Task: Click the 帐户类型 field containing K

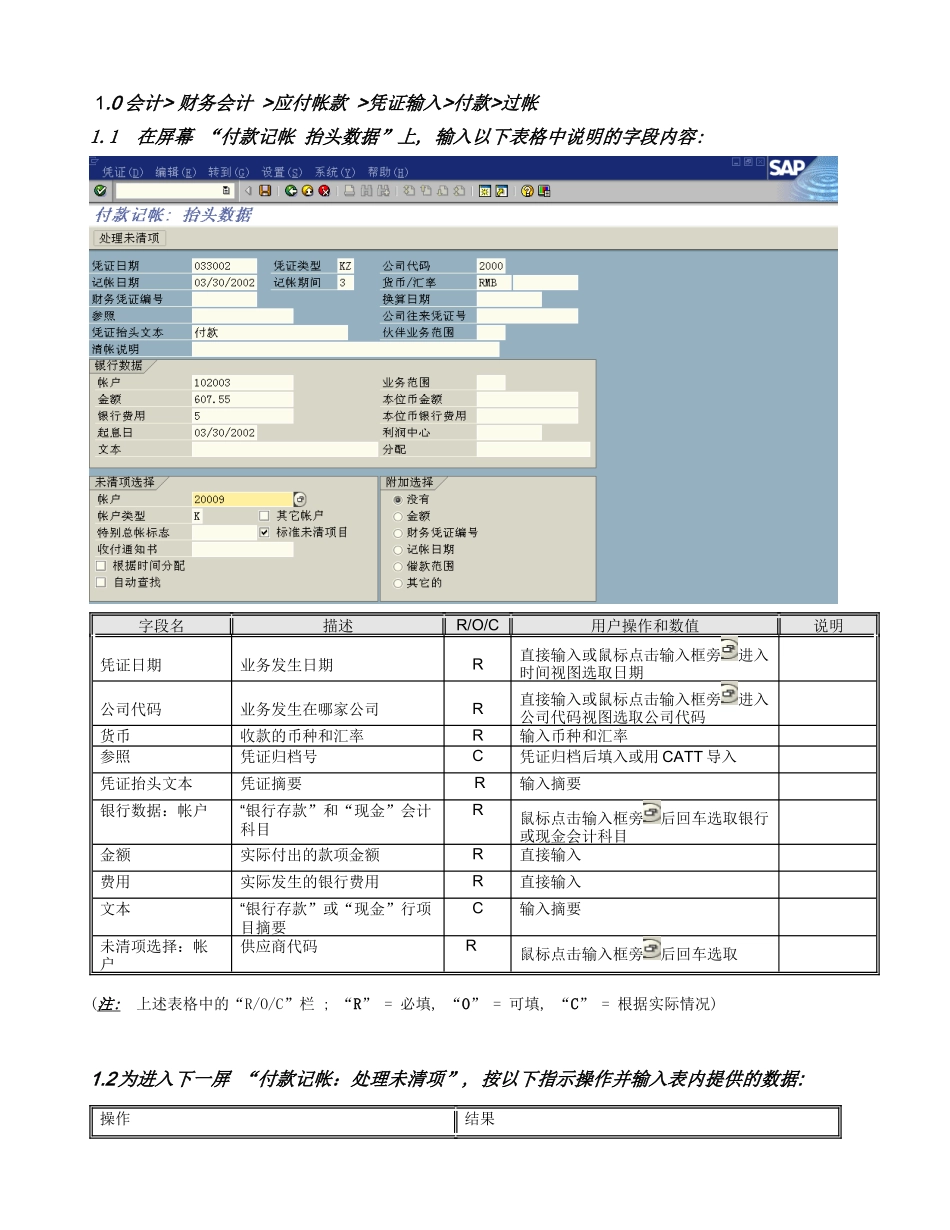Action: (197, 516)
